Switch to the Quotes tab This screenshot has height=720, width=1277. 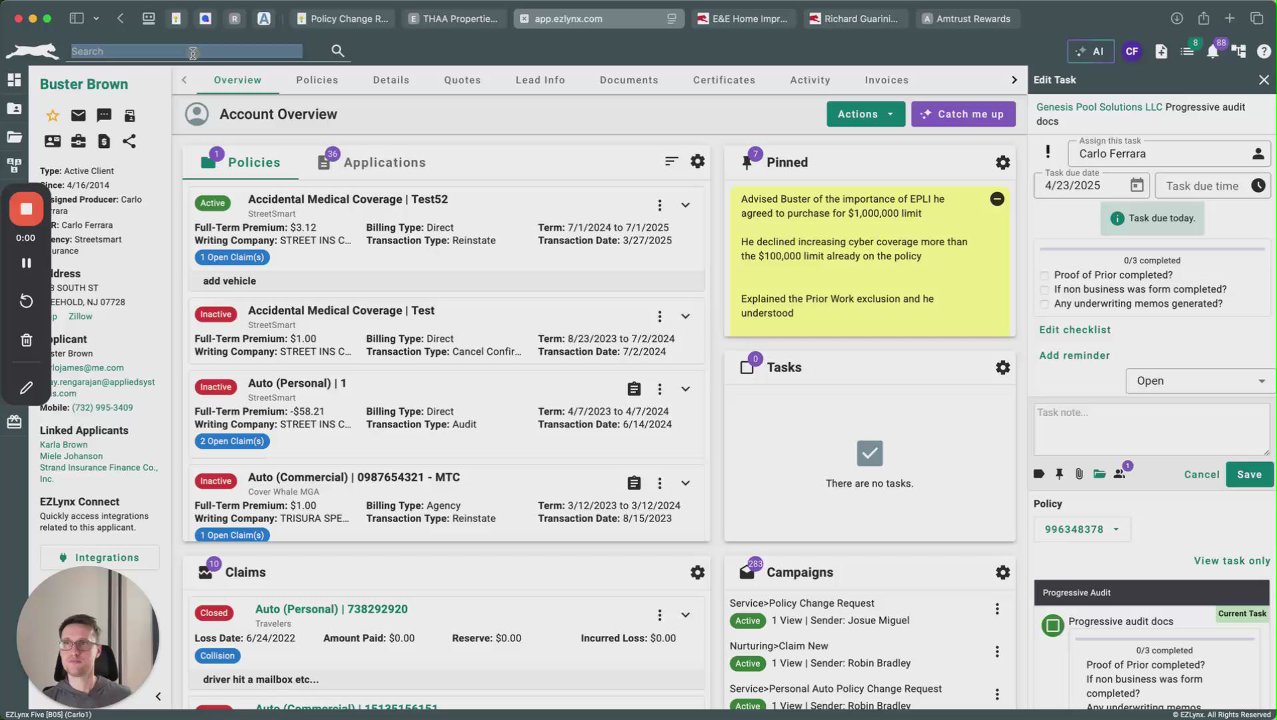pyautogui.click(x=462, y=80)
